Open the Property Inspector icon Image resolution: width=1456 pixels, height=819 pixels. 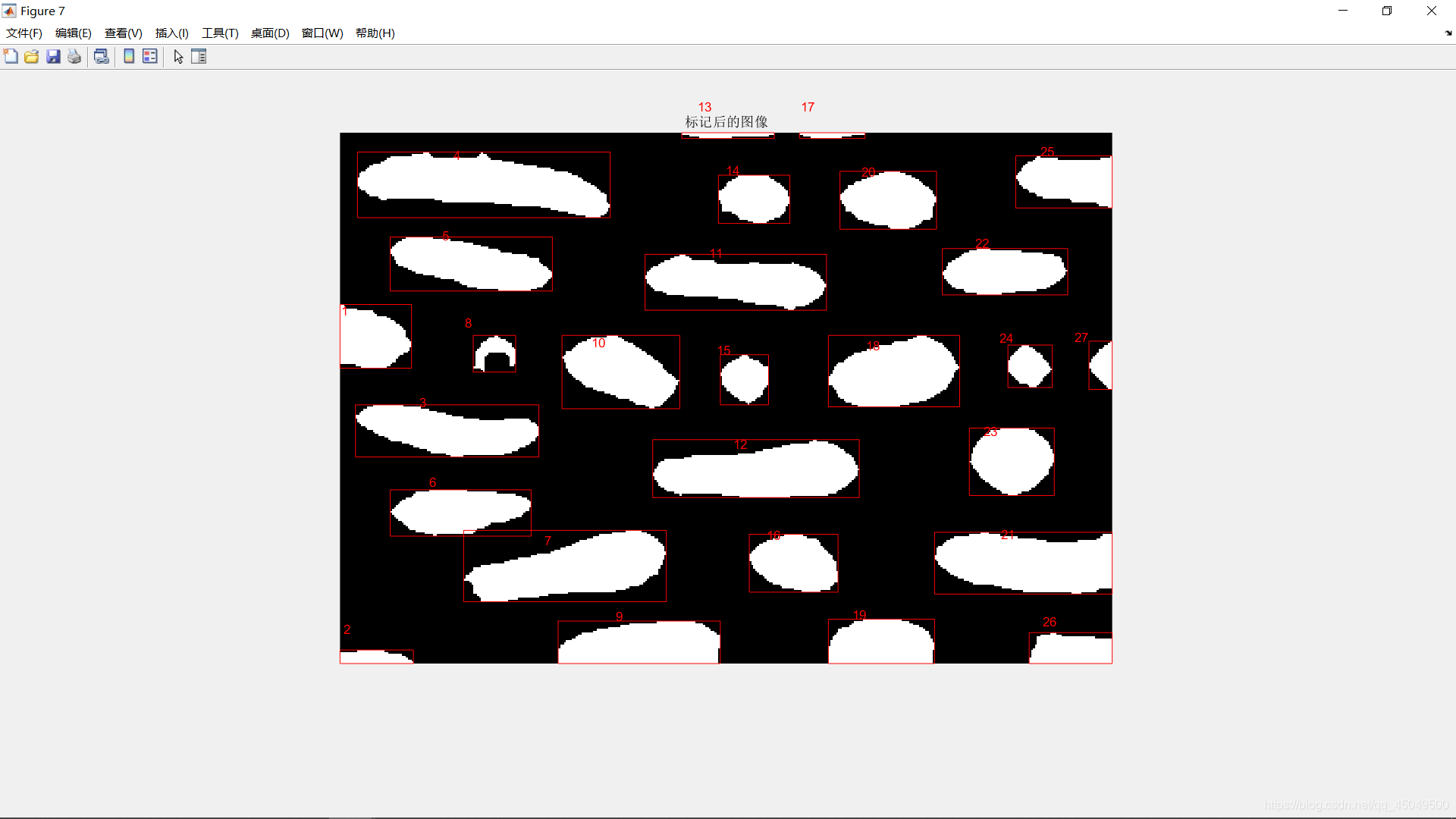point(199,56)
